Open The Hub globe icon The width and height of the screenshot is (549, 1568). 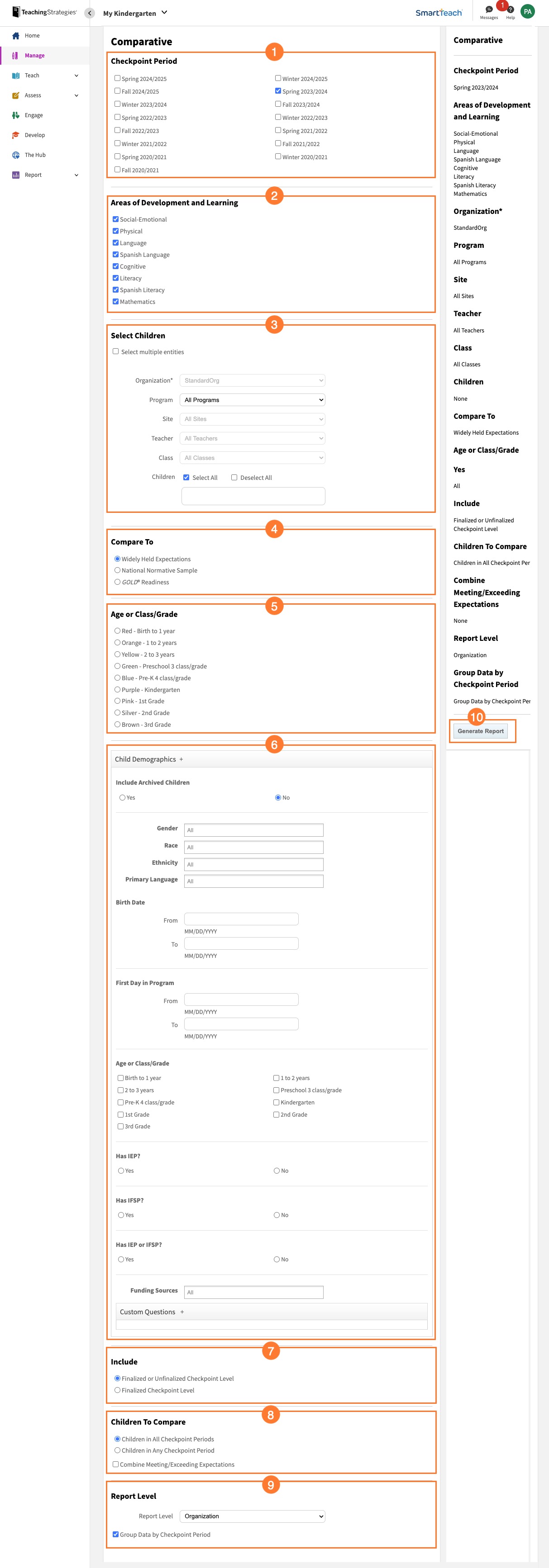[x=16, y=155]
